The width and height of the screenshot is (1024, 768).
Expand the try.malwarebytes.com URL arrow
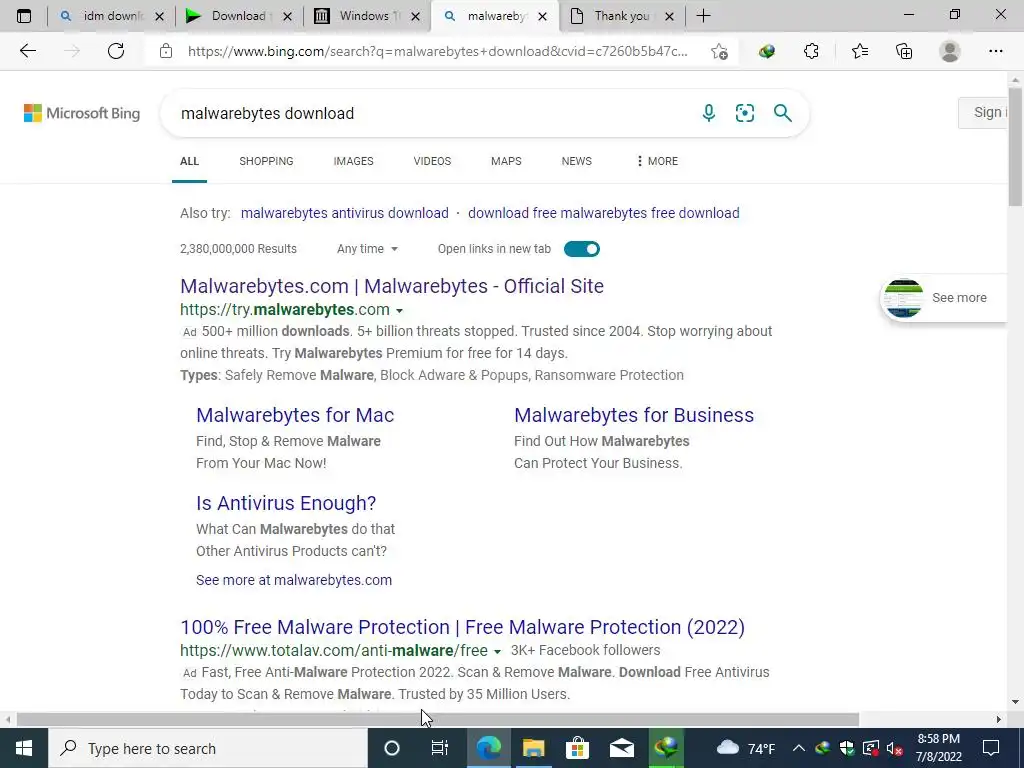[400, 311]
